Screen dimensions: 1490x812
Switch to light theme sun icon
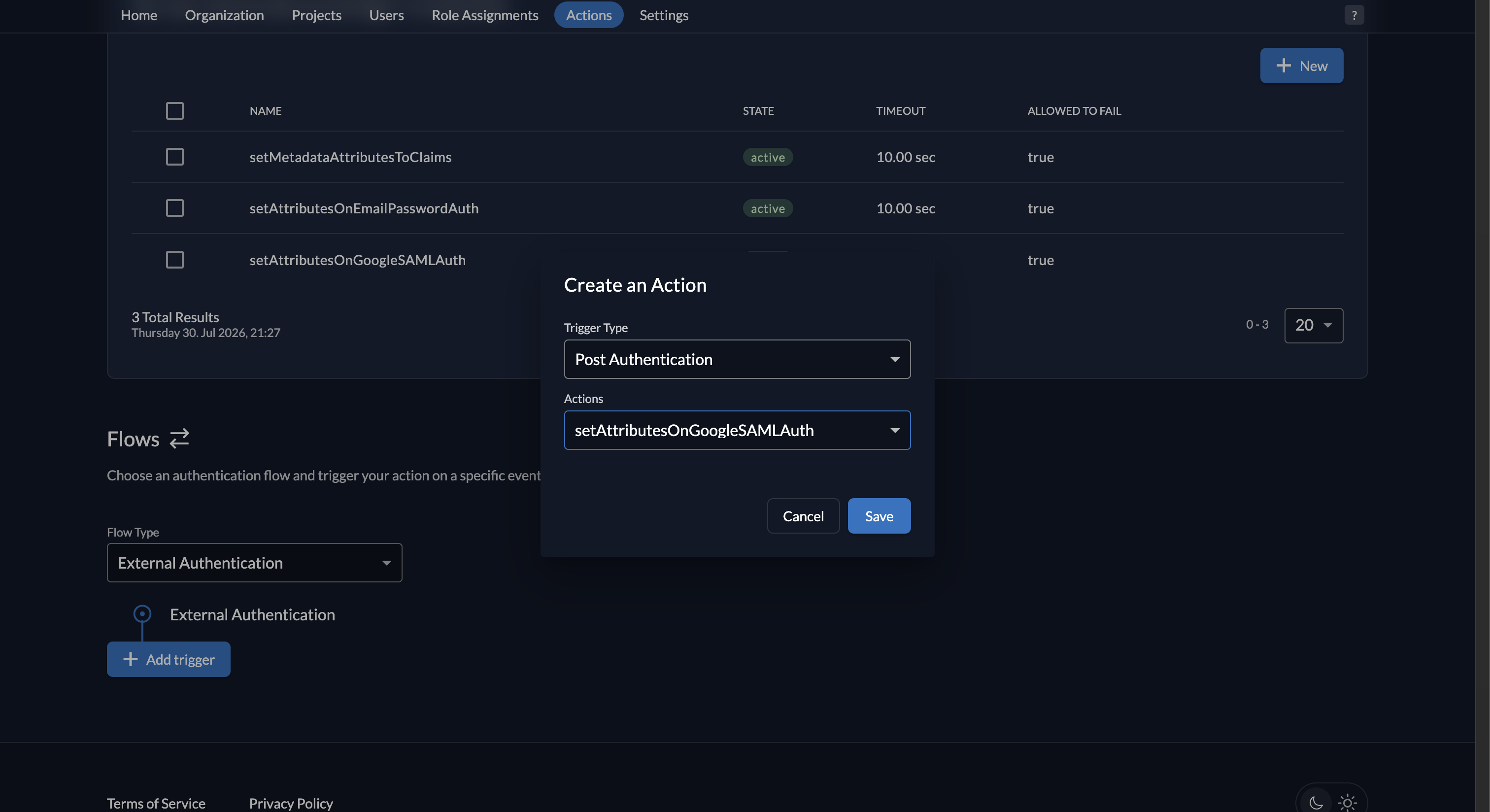pyautogui.click(x=1347, y=802)
